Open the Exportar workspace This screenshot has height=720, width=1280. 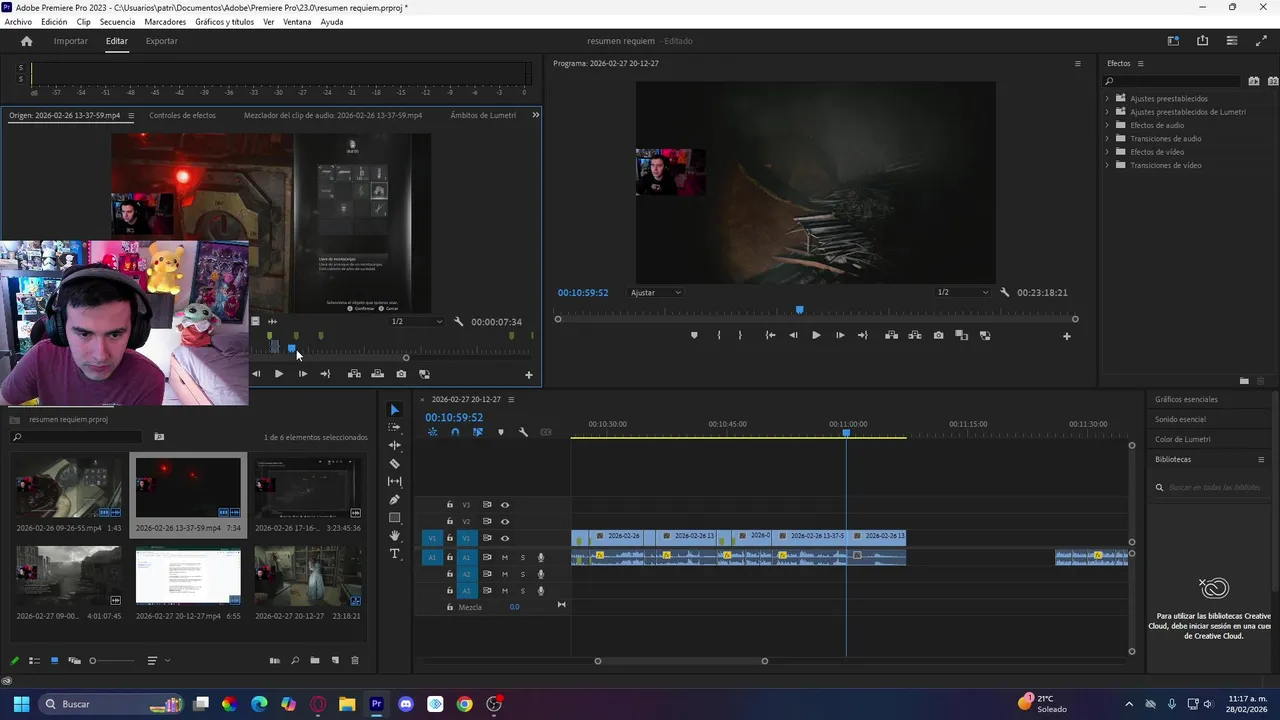pos(161,41)
